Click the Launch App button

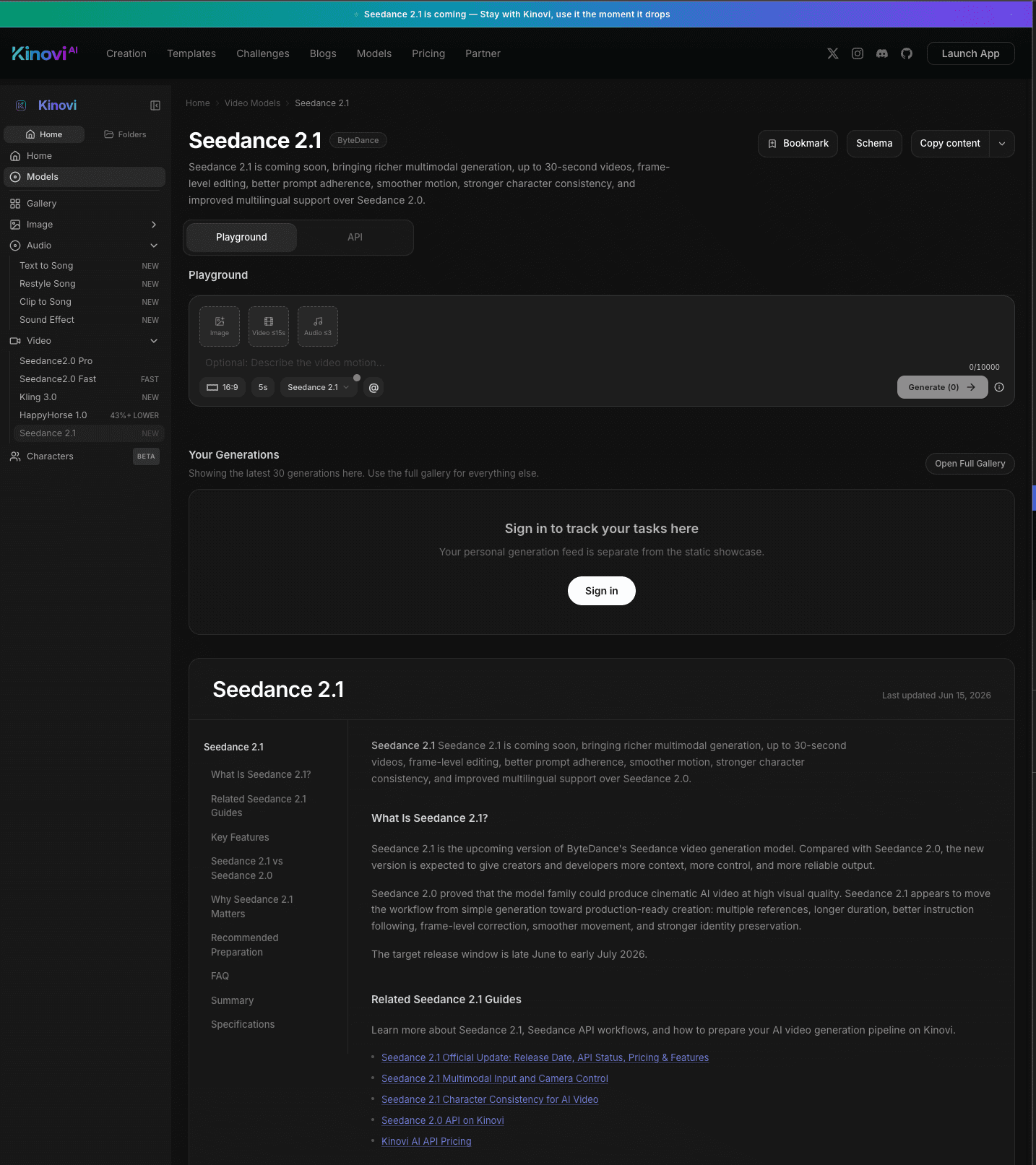point(970,53)
